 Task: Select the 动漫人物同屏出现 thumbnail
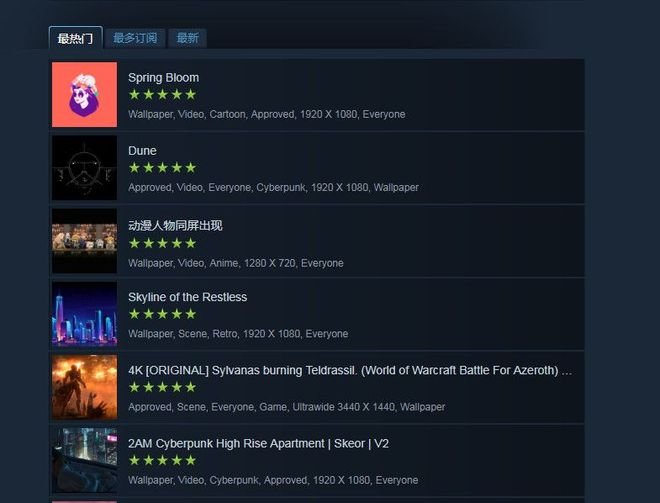coord(85,241)
